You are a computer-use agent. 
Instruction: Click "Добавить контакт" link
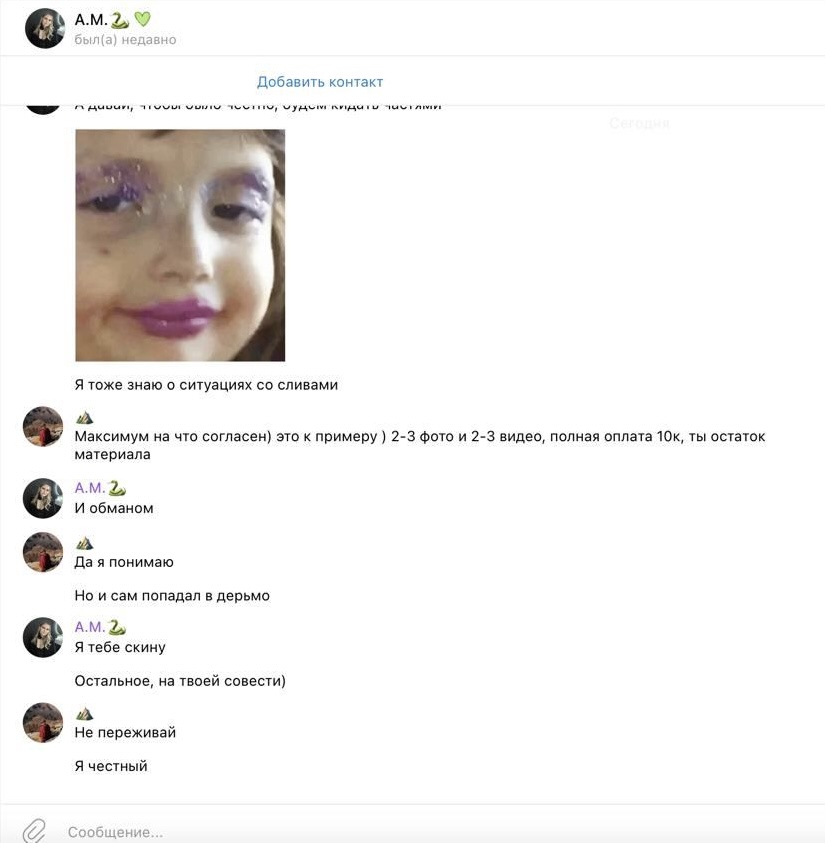pos(320,82)
